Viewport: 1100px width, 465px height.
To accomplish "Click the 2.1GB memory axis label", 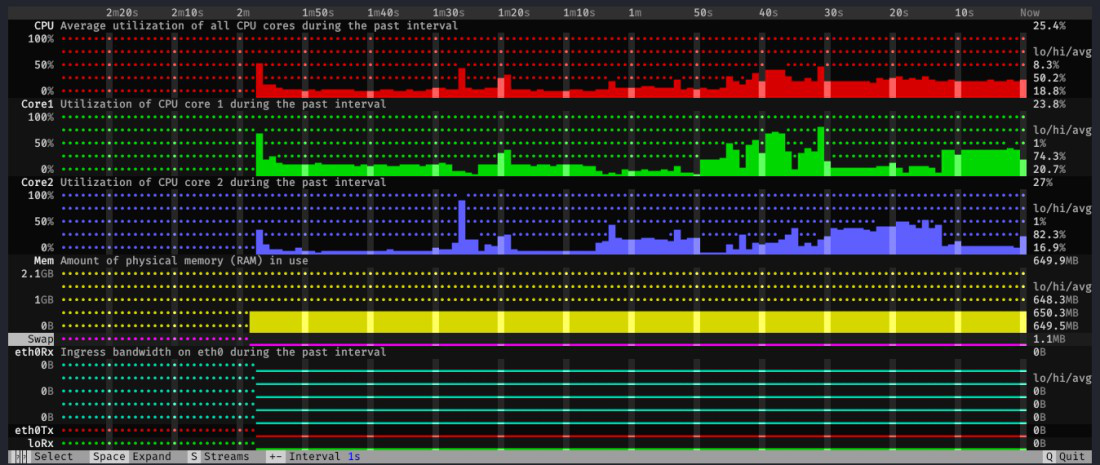I will (38, 274).
